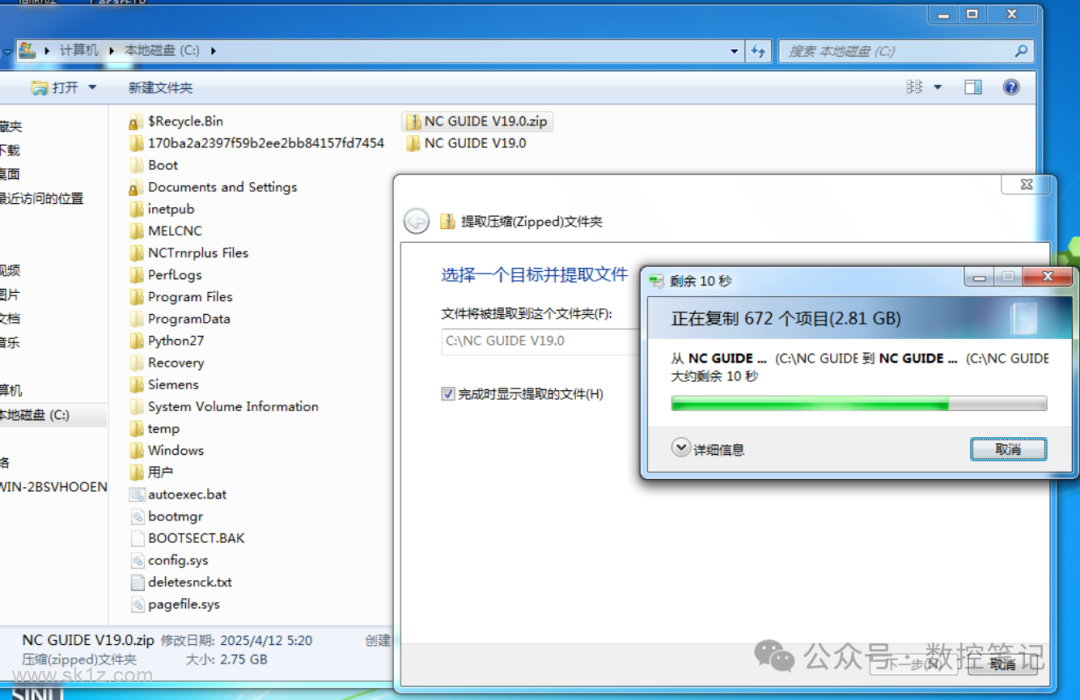Click 取消 in the extraction wizard

tap(1002, 664)
